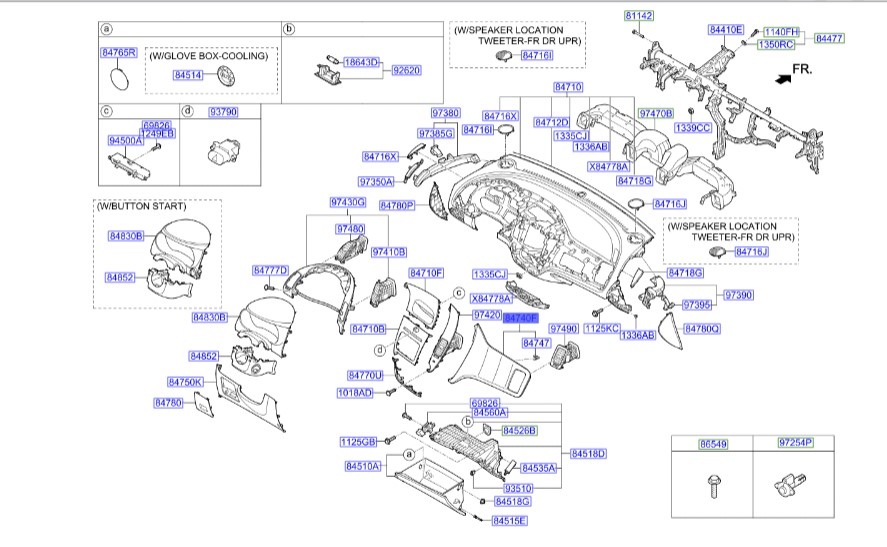The image size is (887, 547).
Task: Click part number link 1140FH
Action: 781,32
